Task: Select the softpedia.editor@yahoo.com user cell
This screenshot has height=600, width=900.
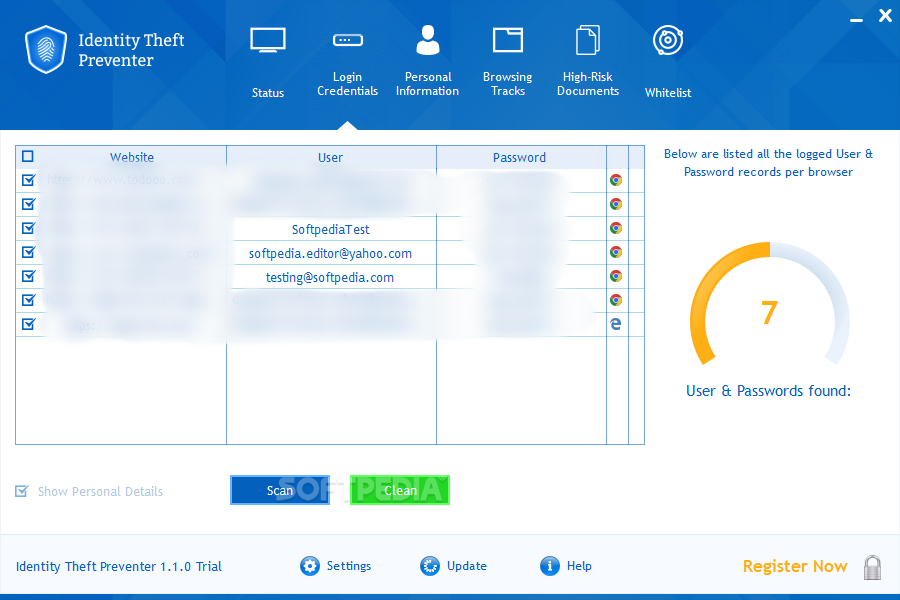Action: [331, 254]
